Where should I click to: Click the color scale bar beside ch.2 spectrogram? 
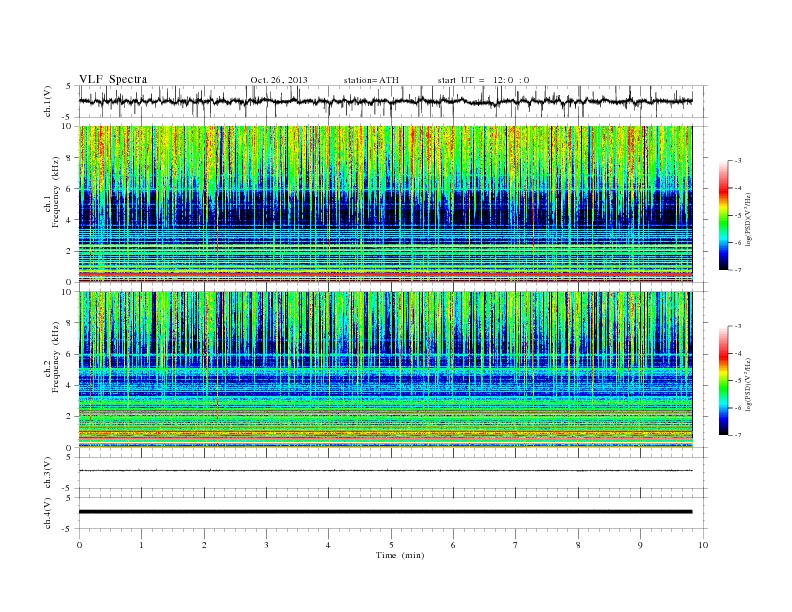(723, 381)
